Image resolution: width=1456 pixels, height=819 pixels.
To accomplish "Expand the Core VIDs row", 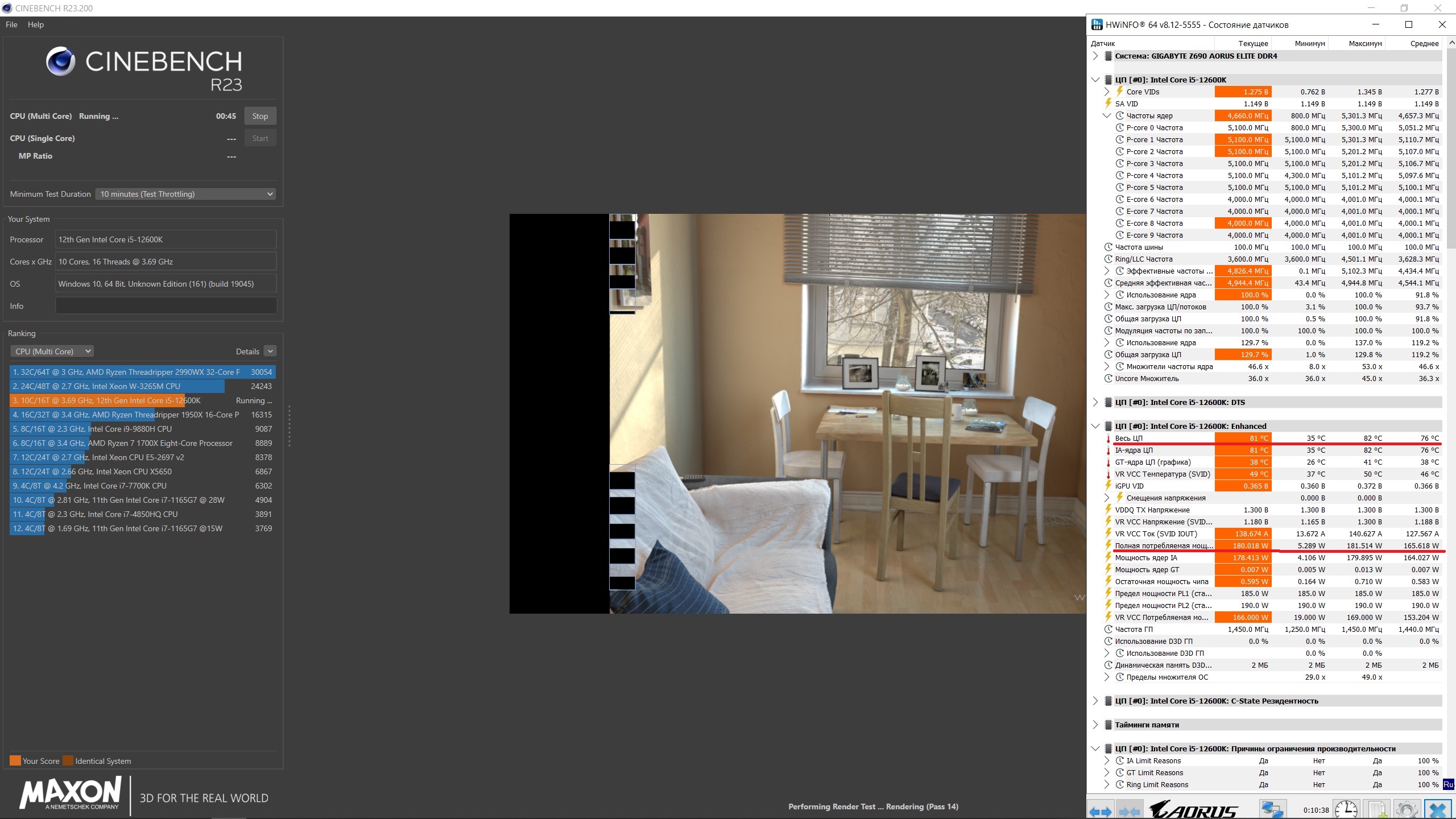I will pyautogui.click(x=1107, y=92).
